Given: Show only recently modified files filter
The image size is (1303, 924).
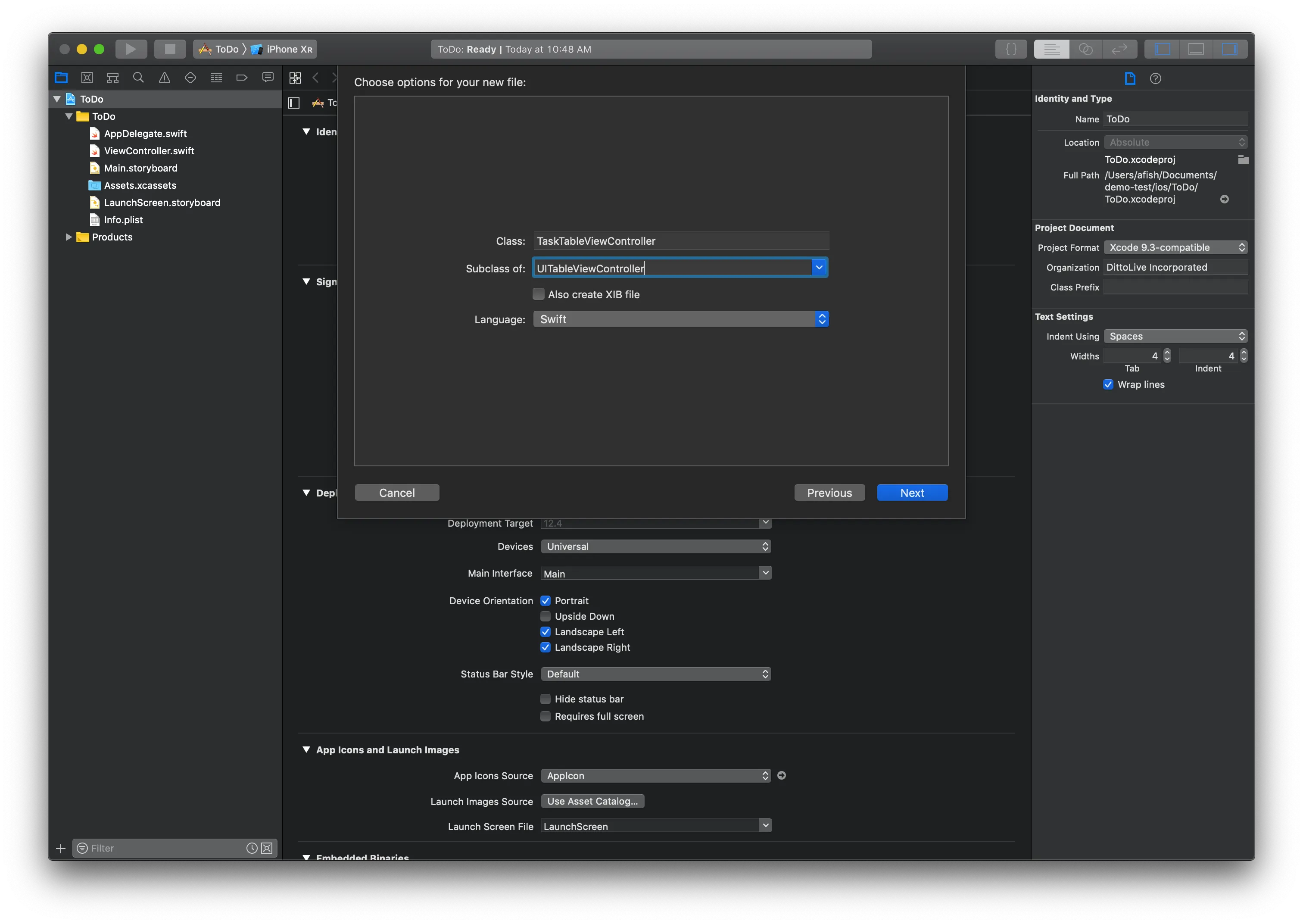Looking at the screenshot, I should [251, 848].
